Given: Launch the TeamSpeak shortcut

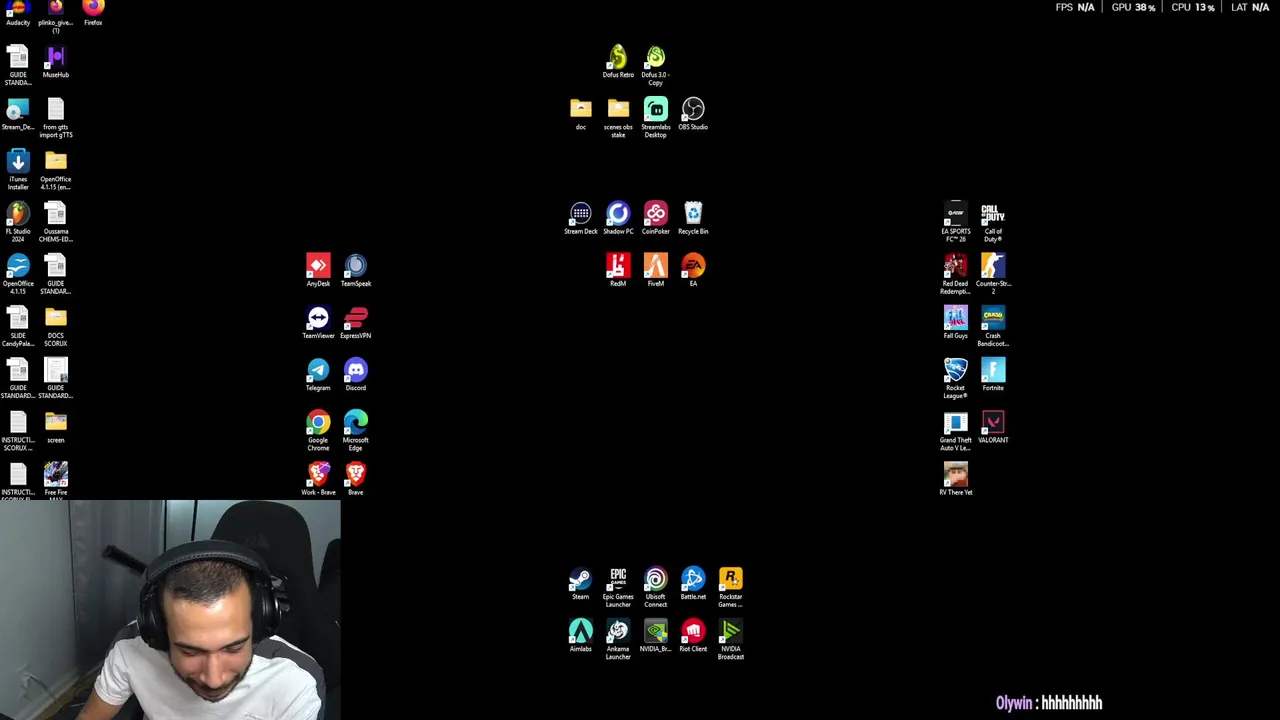Looking at the screenshot, I should tap(356, 270).
